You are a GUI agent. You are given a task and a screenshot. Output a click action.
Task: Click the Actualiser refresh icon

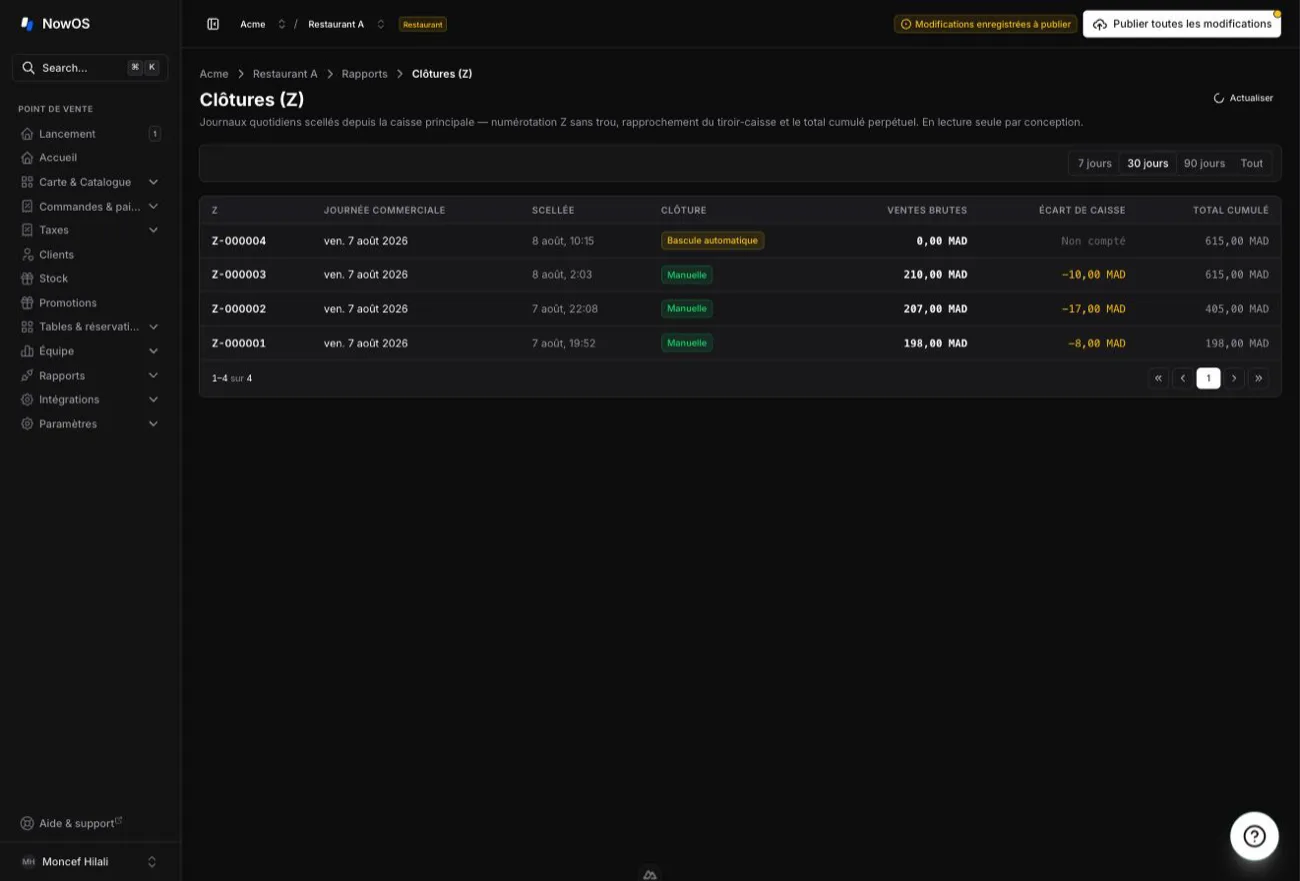click(x=1219, y=98)
